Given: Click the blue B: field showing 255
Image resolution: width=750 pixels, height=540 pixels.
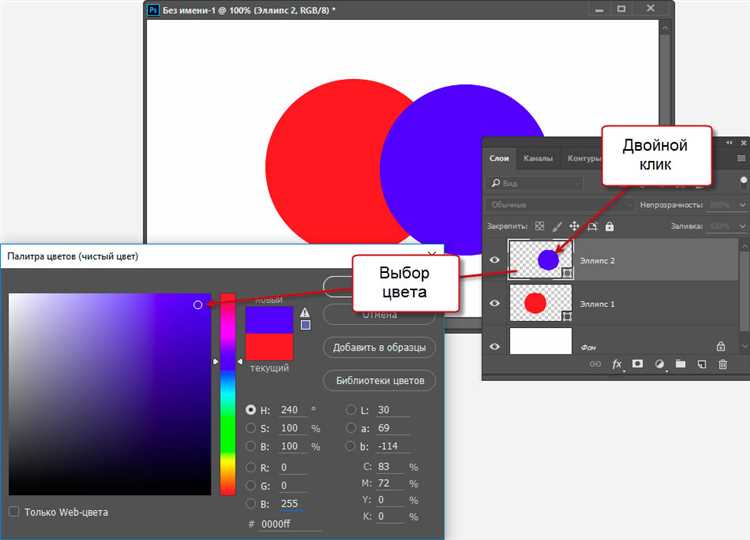Looking at the screenshot, I should tap(292, 504).
